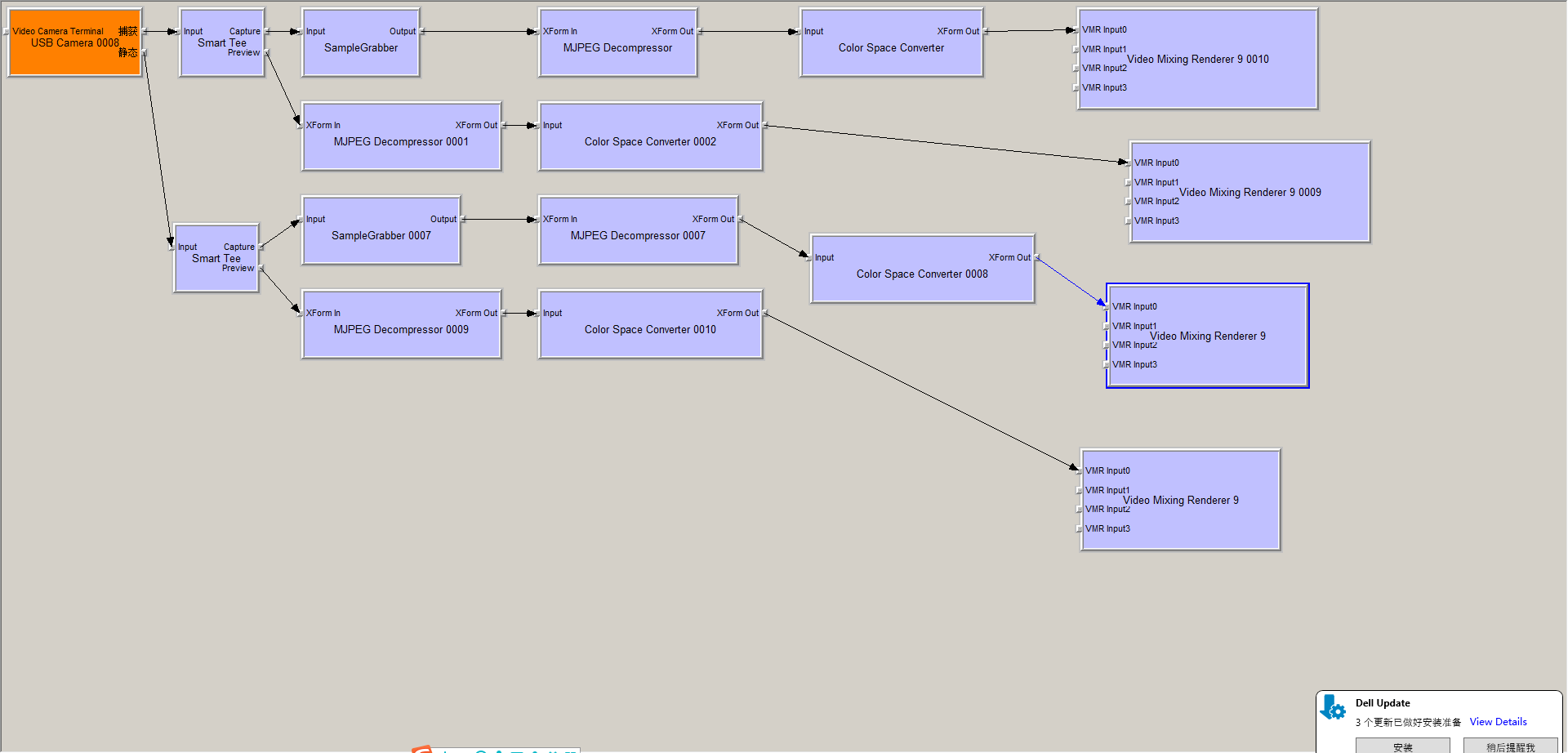
Task: Select the SampleGrabber 0007 filter block
Action: [381, 235]
